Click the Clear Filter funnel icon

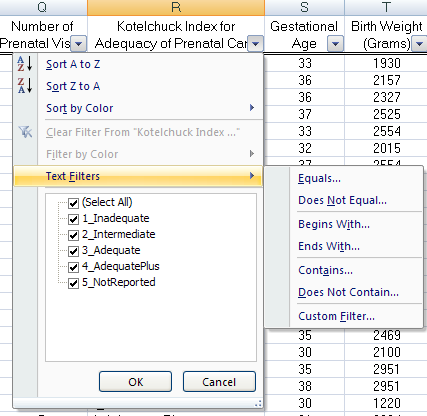[x=25, y=132]
